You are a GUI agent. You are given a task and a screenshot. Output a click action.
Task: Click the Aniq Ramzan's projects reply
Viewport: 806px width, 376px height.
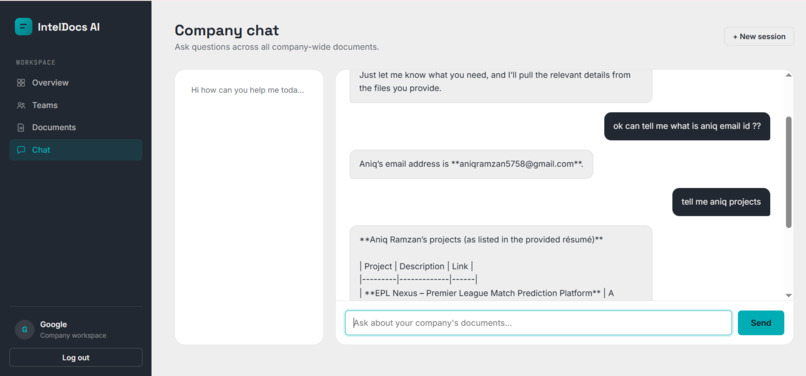pyautogui.click(x=501, y=263)
